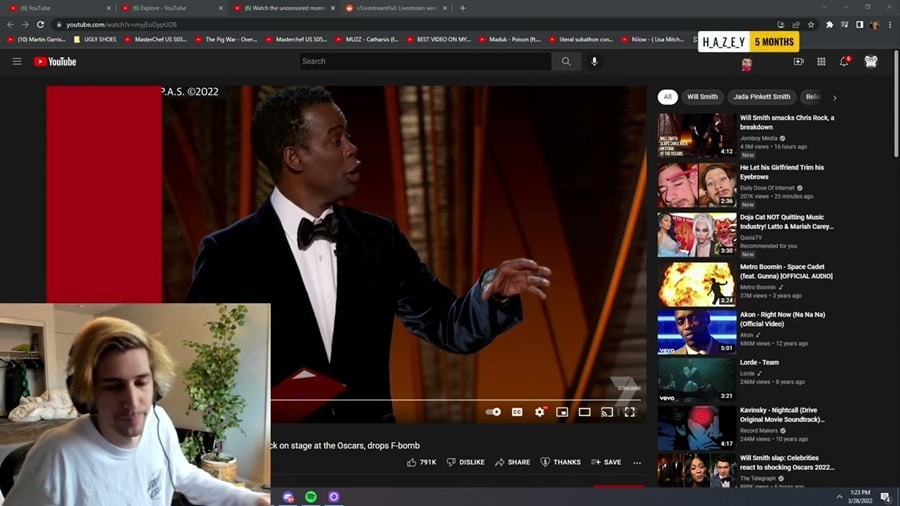Image resolution: width=900 pixels, height=506 pixels.
Task: Open the browser Extensions puzzle icon
Action: click(829, 25)
